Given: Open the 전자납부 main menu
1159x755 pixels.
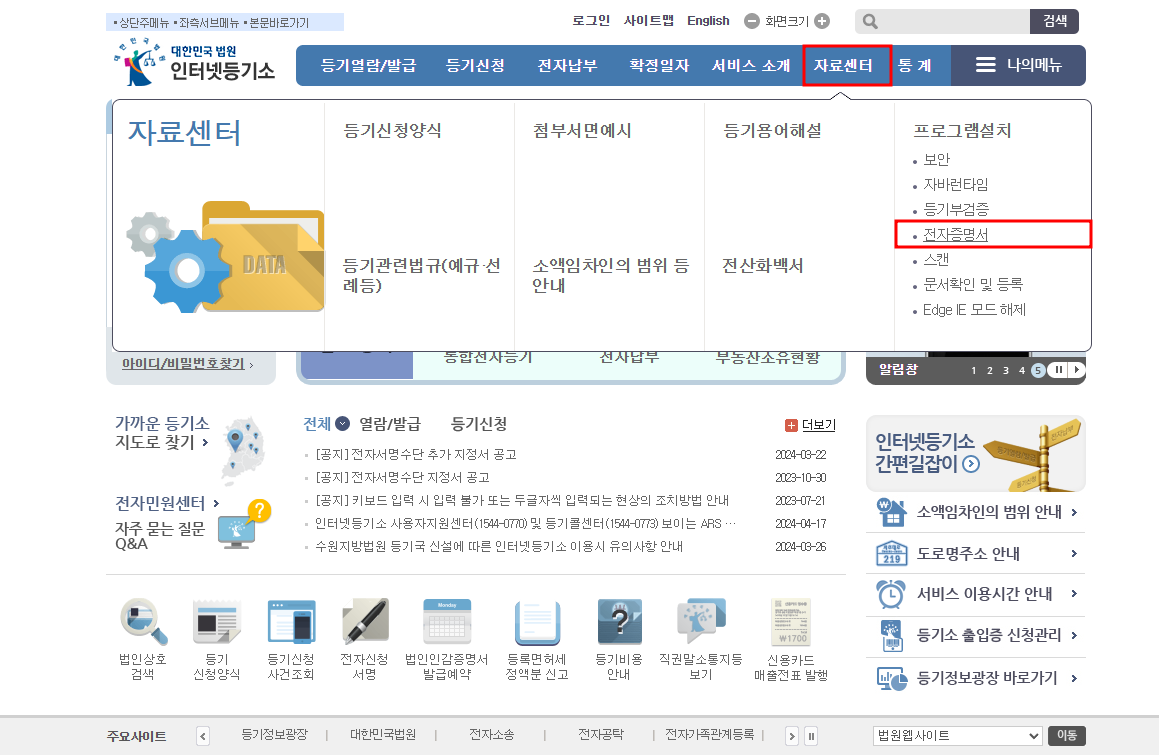Looking at the screenshot, I should pyautogui.click(x=567, y=65).
